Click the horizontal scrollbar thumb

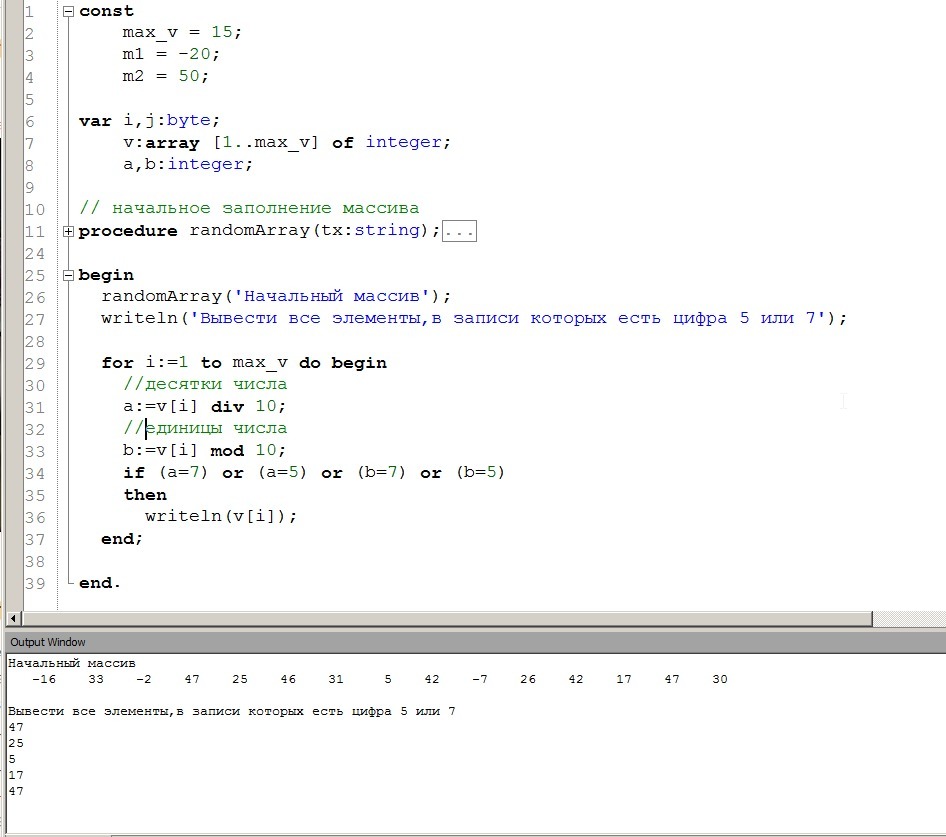(x=447, y=619)
